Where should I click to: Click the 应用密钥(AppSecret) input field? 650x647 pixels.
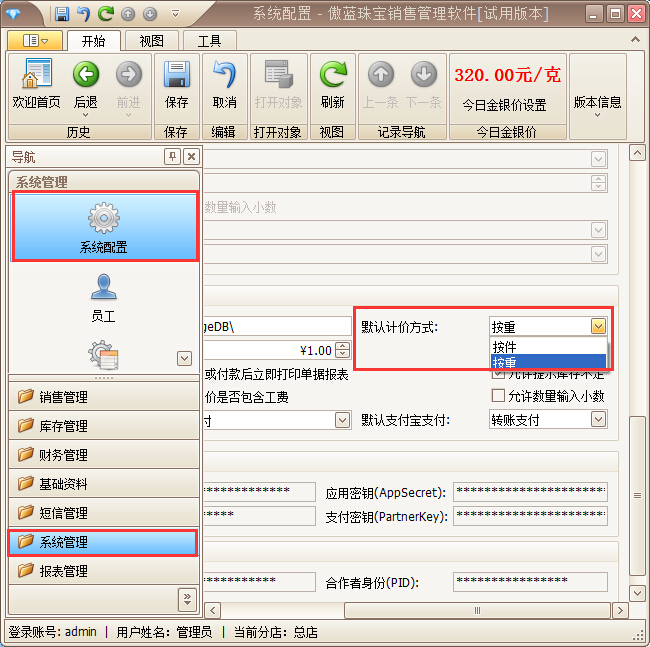(x=530, y=492)
